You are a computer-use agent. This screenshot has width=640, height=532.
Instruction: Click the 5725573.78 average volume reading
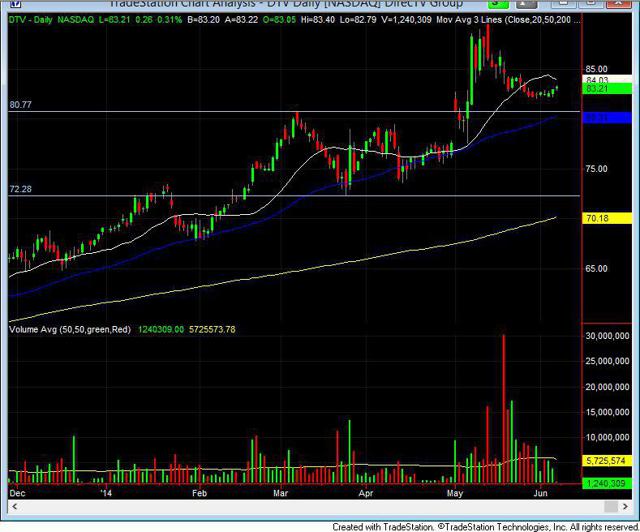coord(212,329)
